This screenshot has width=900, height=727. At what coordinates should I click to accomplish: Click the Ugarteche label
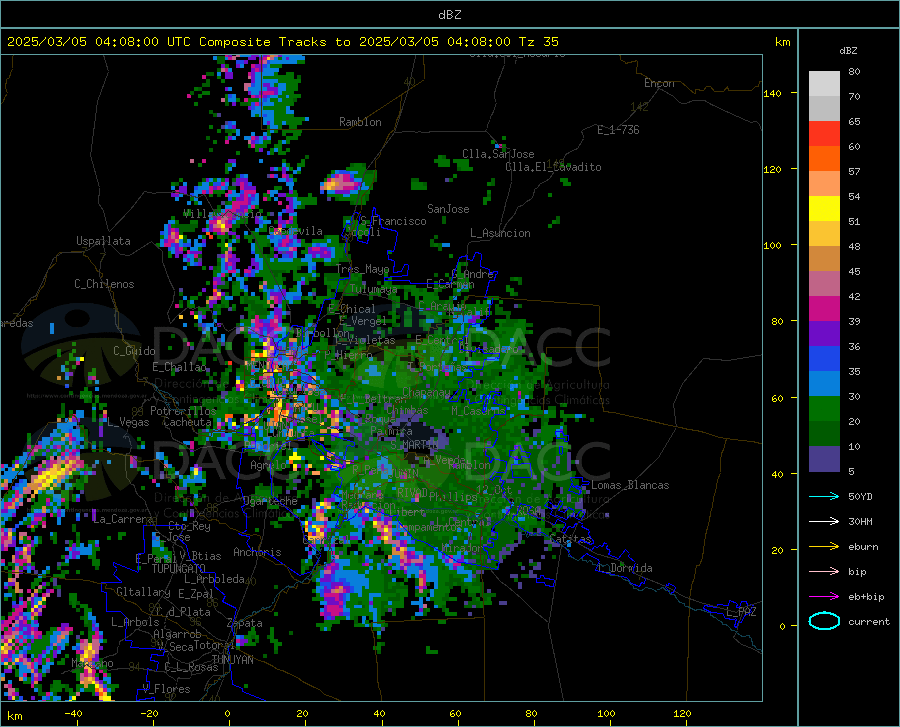pos(270,500)
